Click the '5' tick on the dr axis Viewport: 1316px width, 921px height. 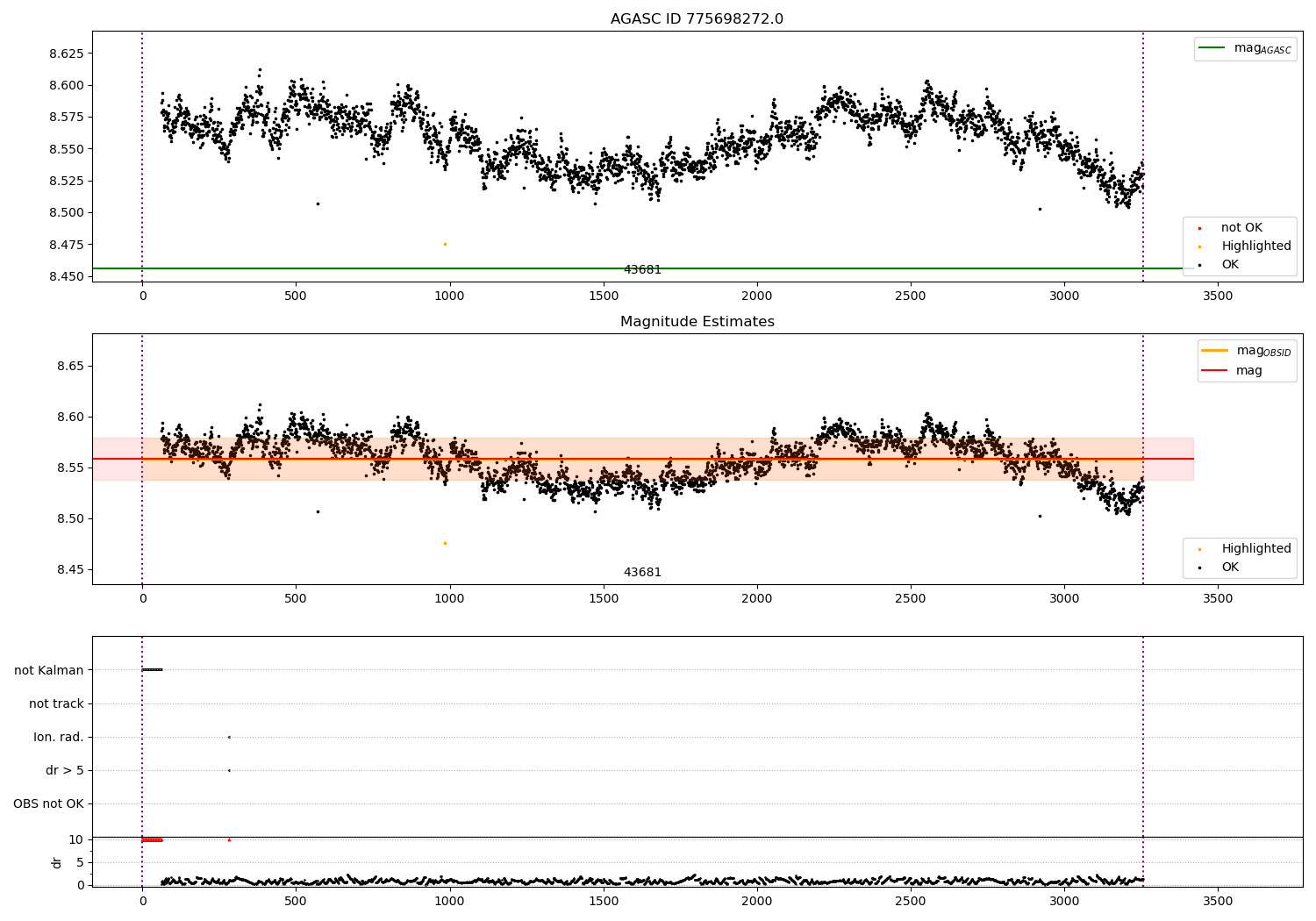80,862
